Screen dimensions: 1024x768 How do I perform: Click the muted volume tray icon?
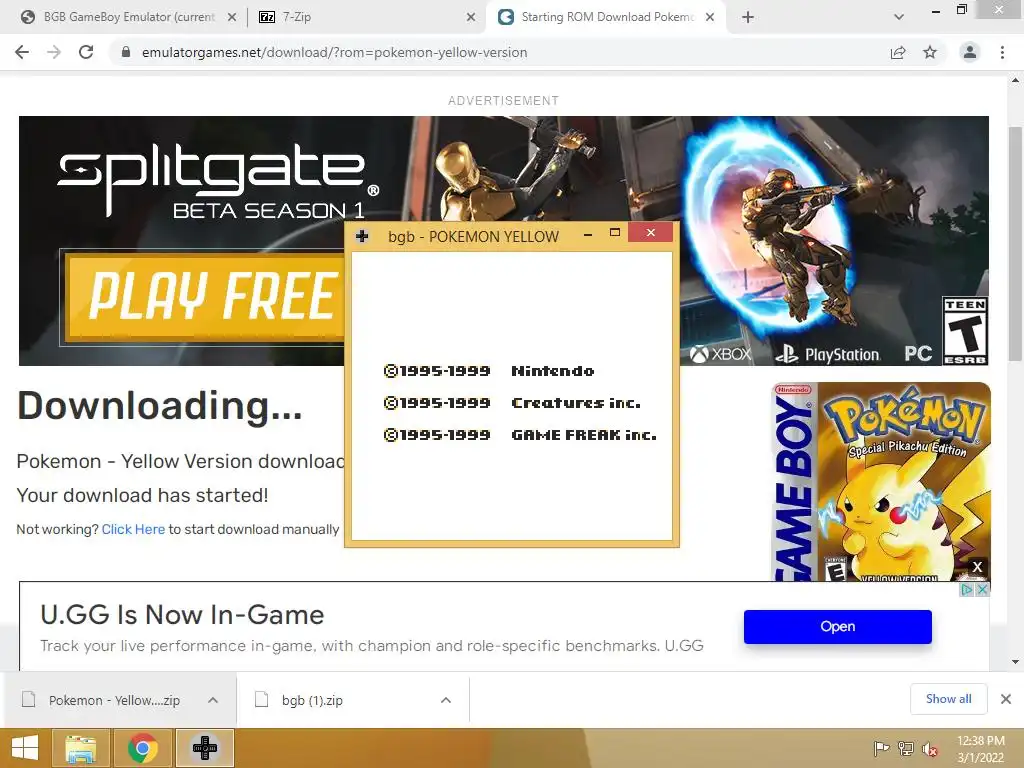(x=930, y=748)
